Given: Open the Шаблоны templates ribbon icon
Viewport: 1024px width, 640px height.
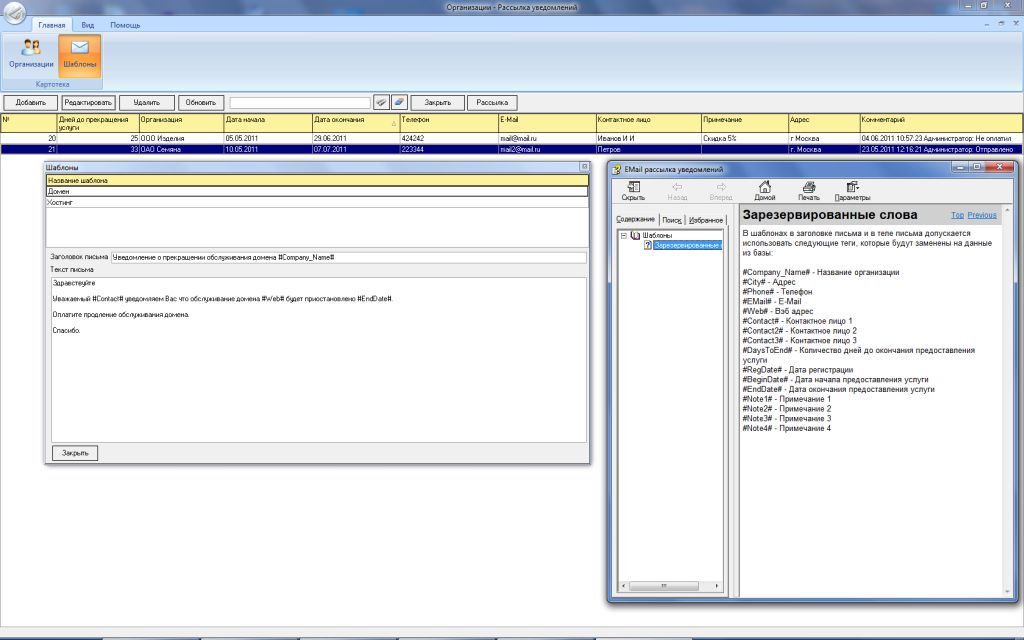Looking at the screenshot, I should pos(80,55).
